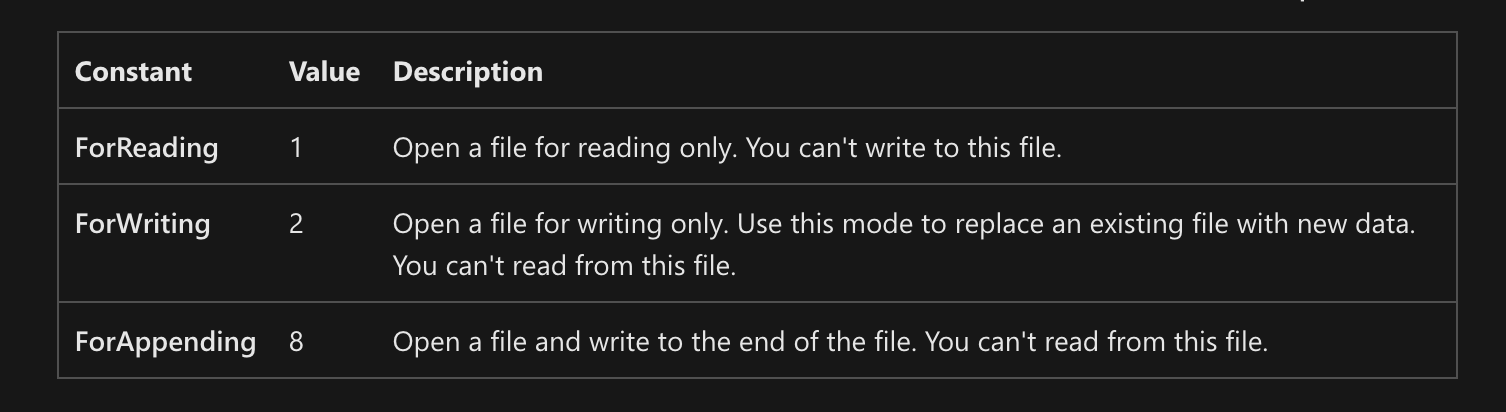This screenshot has width=1506, height=412.
Task: Click the line "You can't read from this file" under ForWriting
Action: 564,267
